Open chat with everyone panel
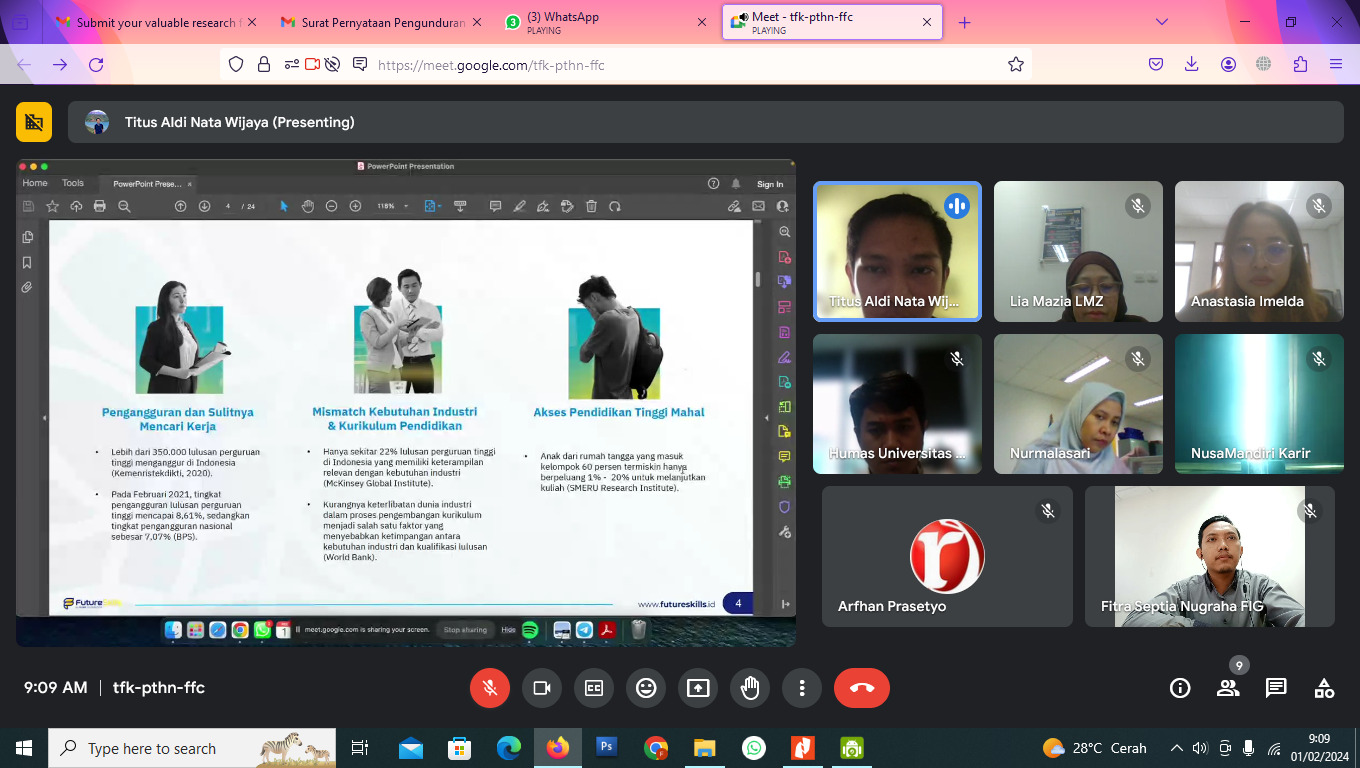Screen dimensions: 1360x768 (x=1276, y=688)
